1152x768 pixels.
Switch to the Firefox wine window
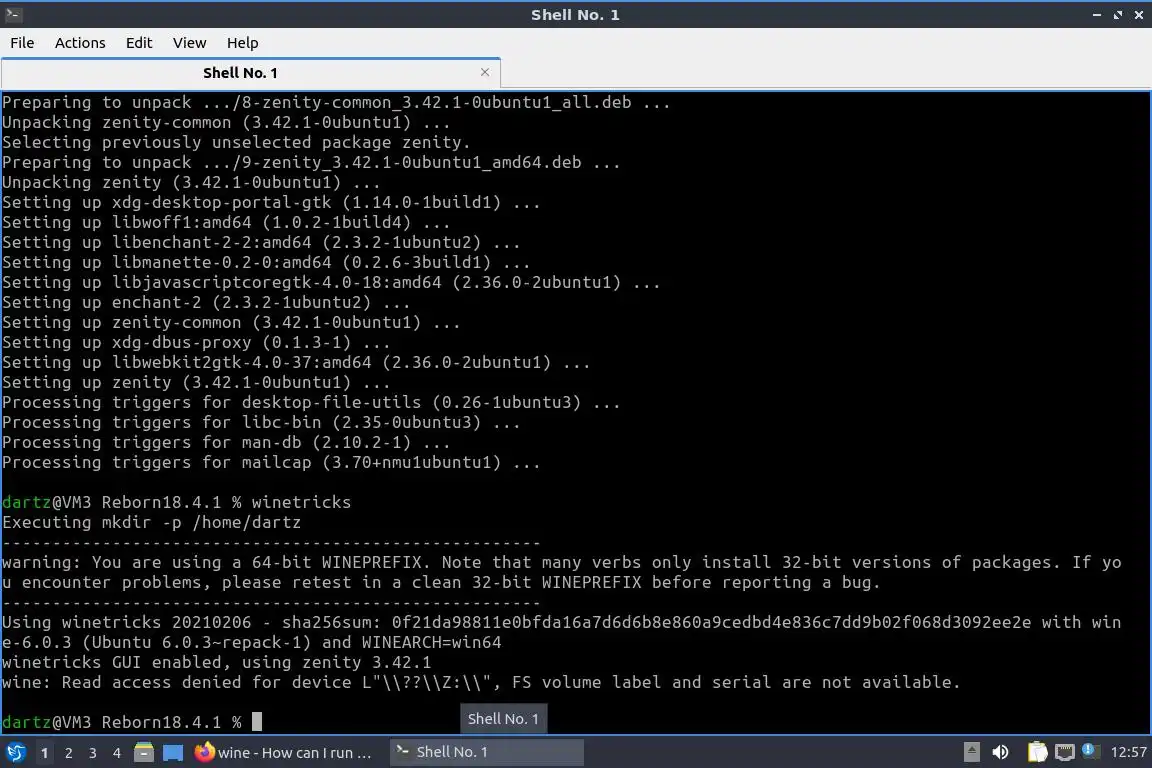click(x=283, y=753)
